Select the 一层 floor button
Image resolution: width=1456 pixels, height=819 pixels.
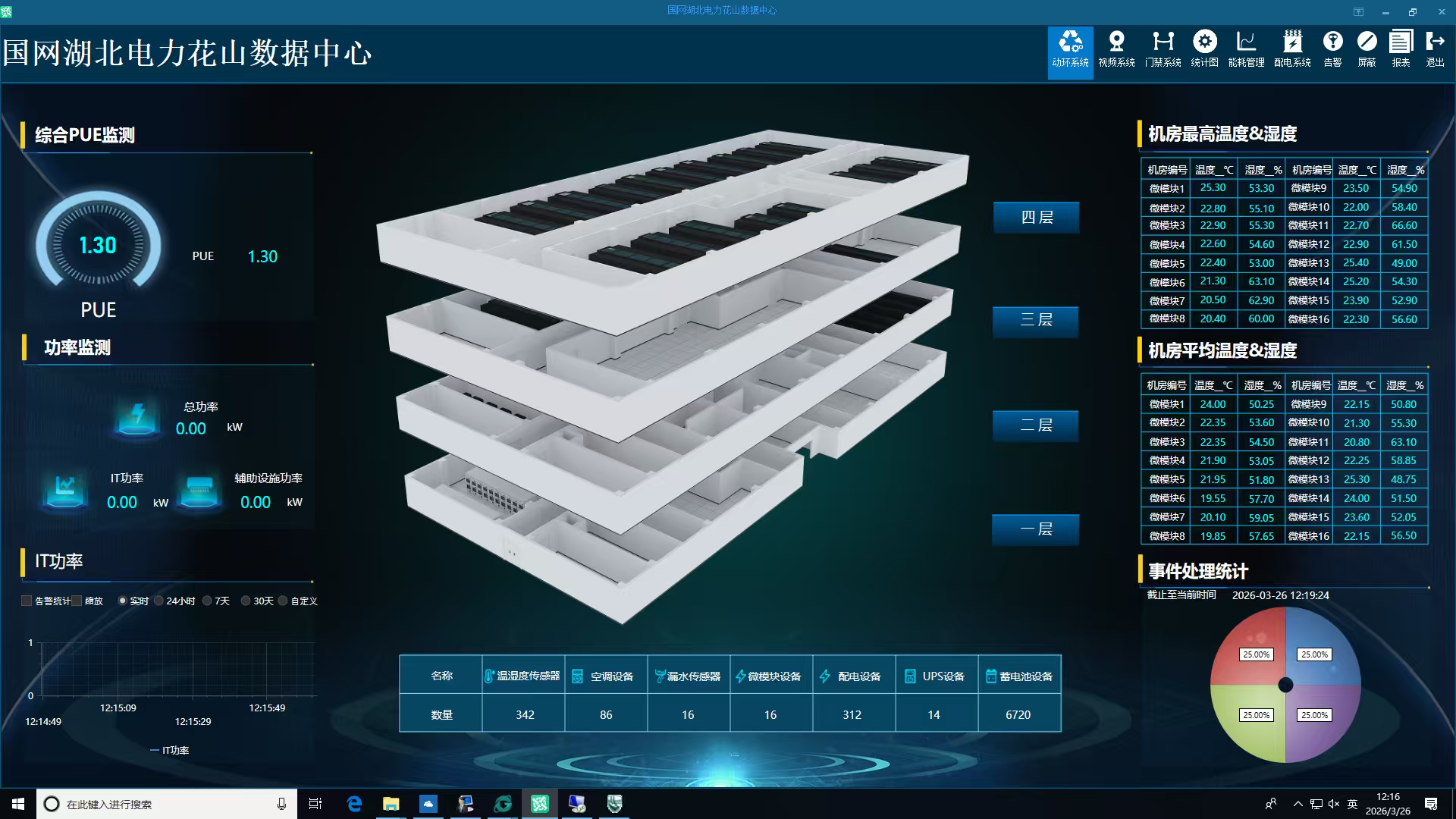click(1036, 529)
